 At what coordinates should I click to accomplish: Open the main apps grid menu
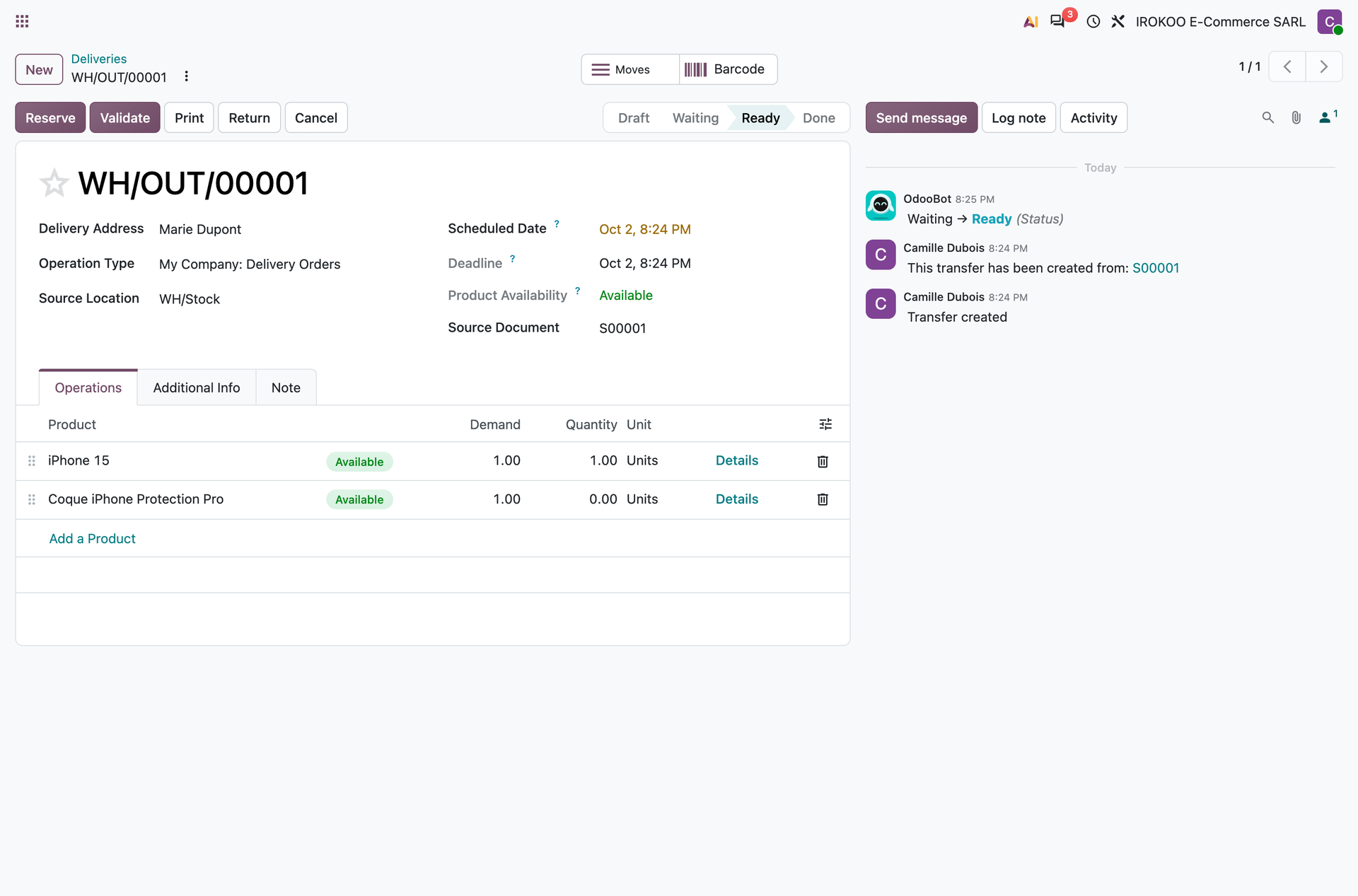[x=22, y=21]
